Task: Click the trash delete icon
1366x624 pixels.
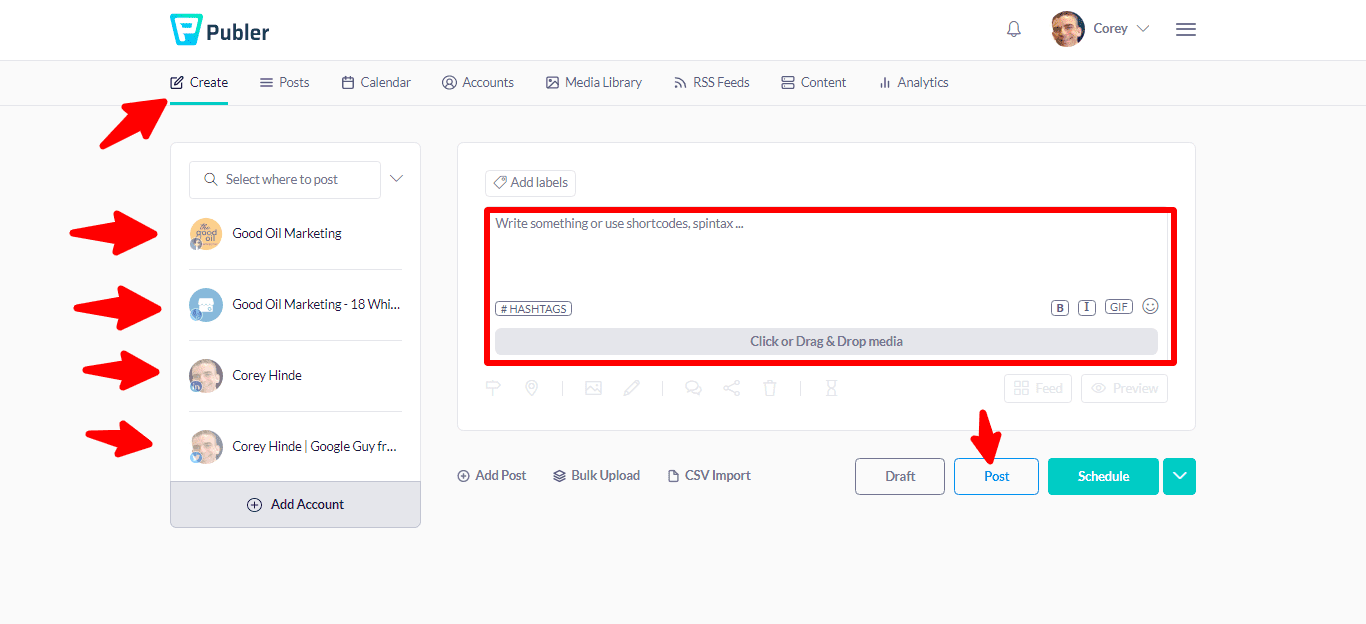Action: coord(770,388)
